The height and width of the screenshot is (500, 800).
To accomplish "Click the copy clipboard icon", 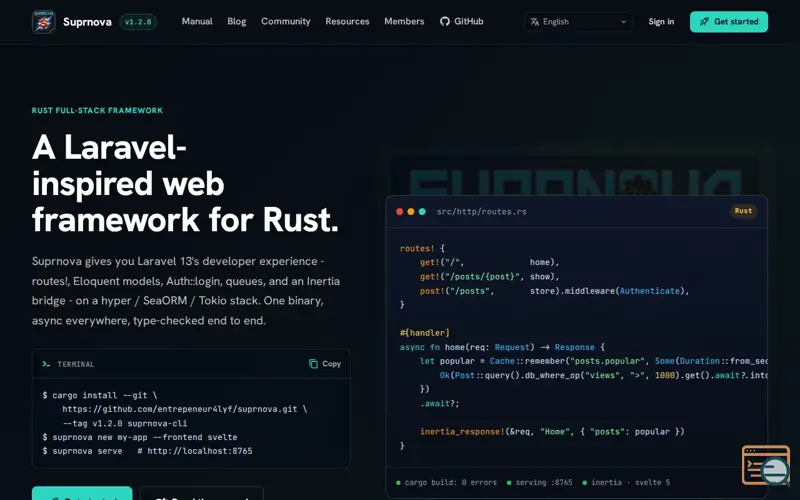I will point(313,364).
